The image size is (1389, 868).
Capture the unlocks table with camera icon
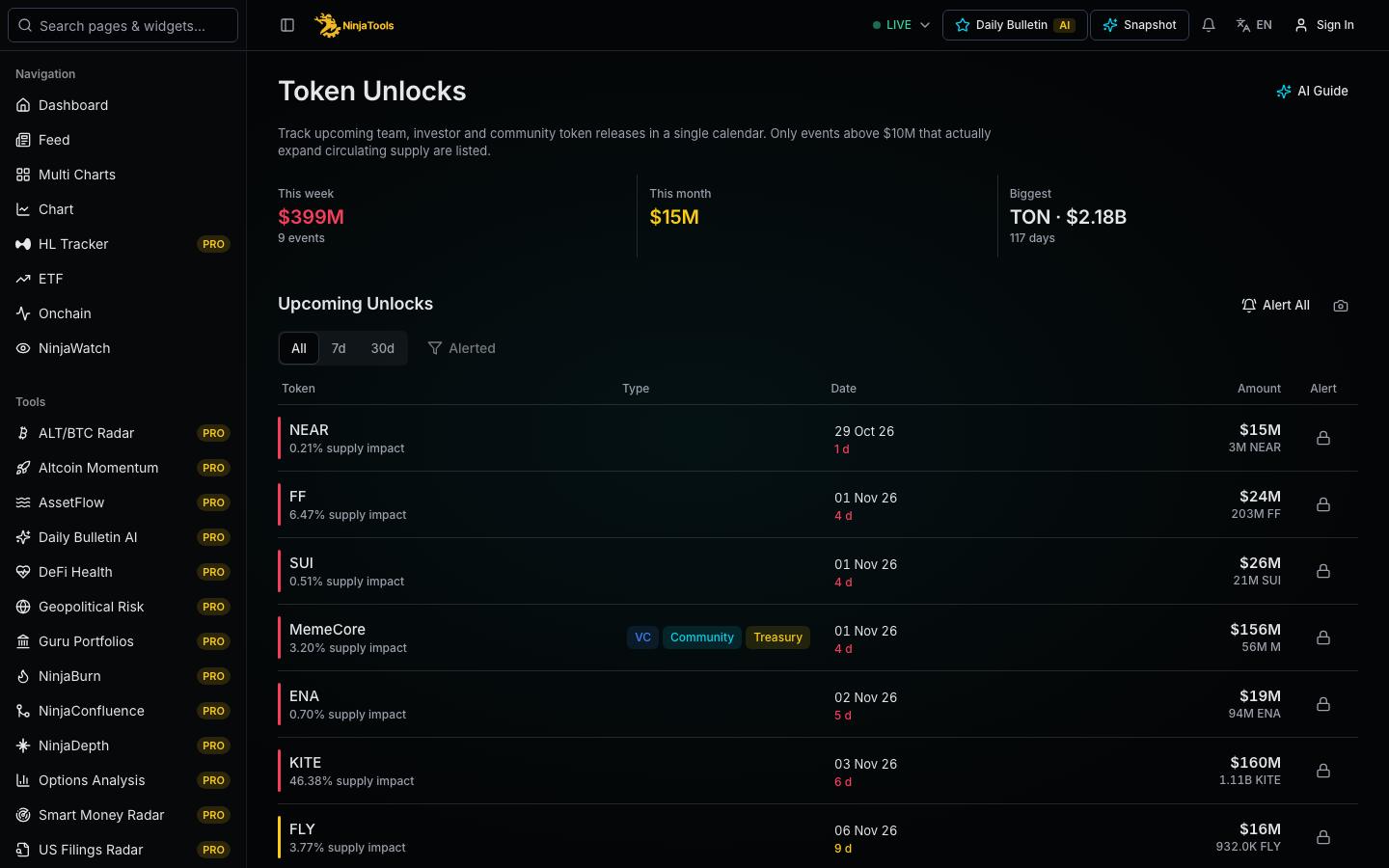(x=1341, y=306)
